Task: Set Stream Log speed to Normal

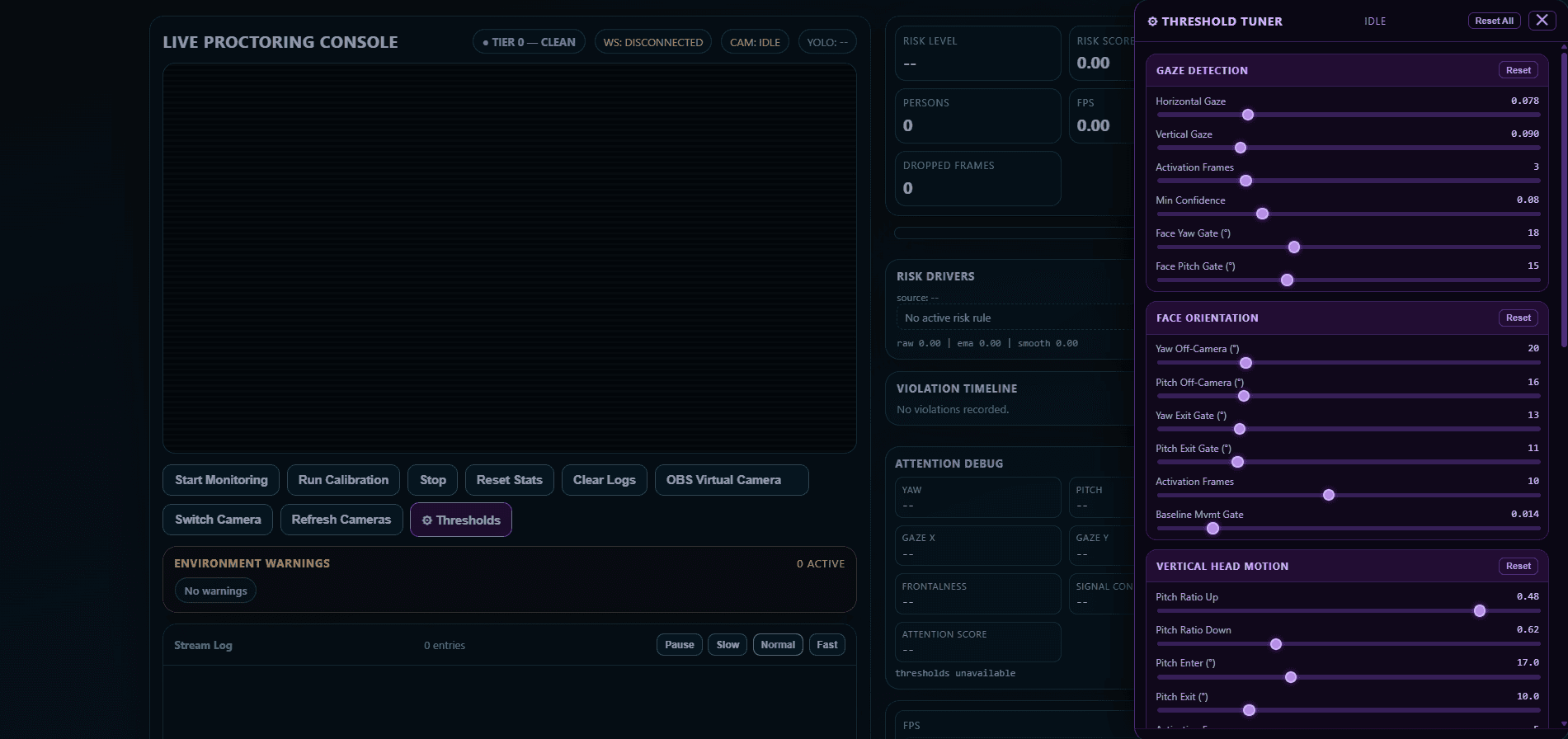Action: pos(778,645)
